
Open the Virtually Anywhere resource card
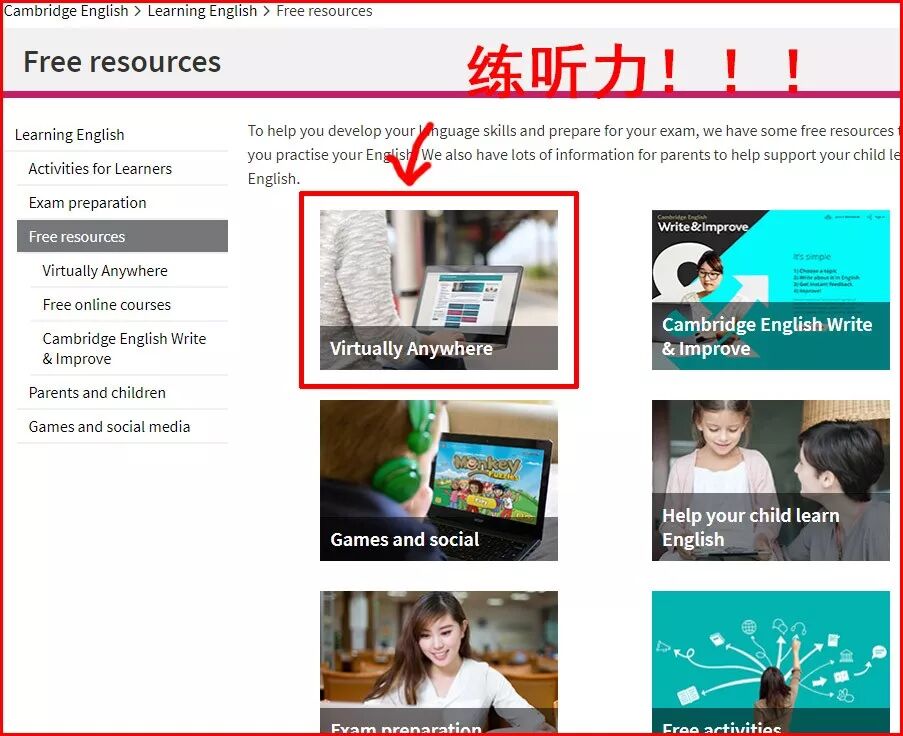[x=439, y=290]
